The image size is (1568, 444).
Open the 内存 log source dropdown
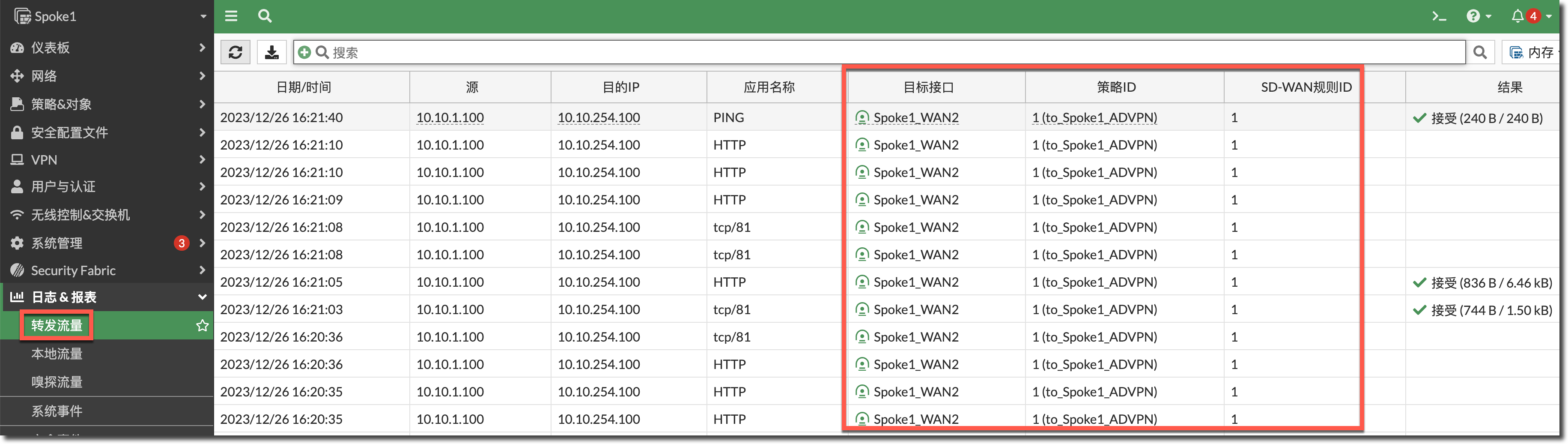pos(1532,52)
